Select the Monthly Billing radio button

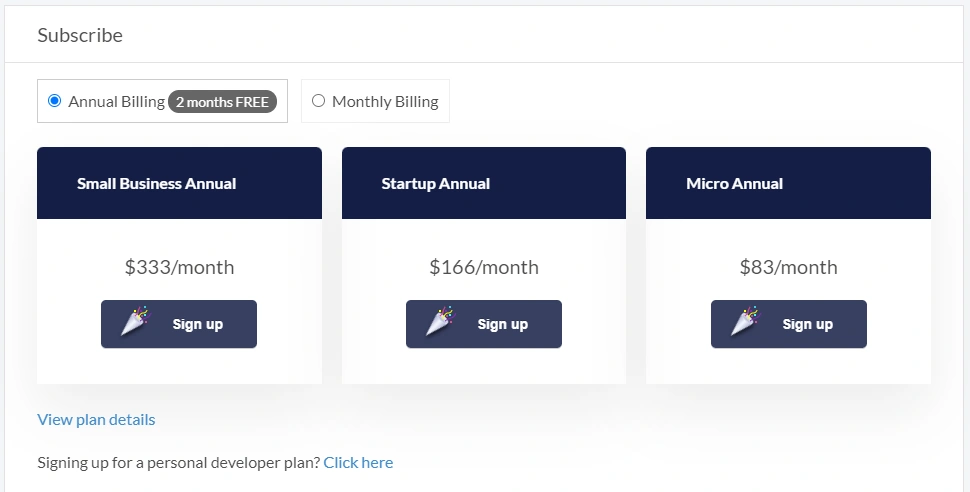click(x=318, y=100)
